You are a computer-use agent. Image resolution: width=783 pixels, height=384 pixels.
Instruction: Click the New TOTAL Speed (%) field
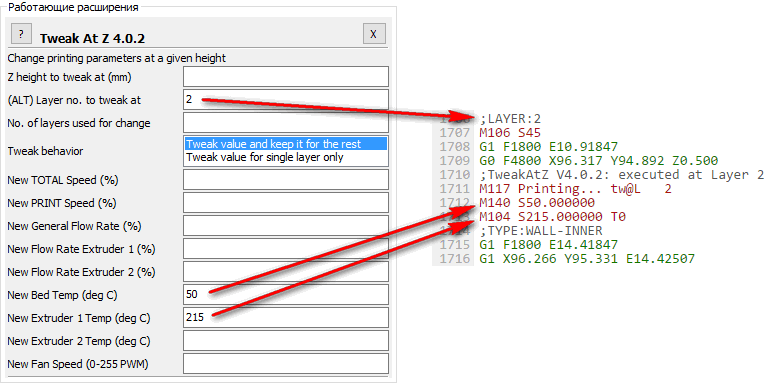coord(286,180)
